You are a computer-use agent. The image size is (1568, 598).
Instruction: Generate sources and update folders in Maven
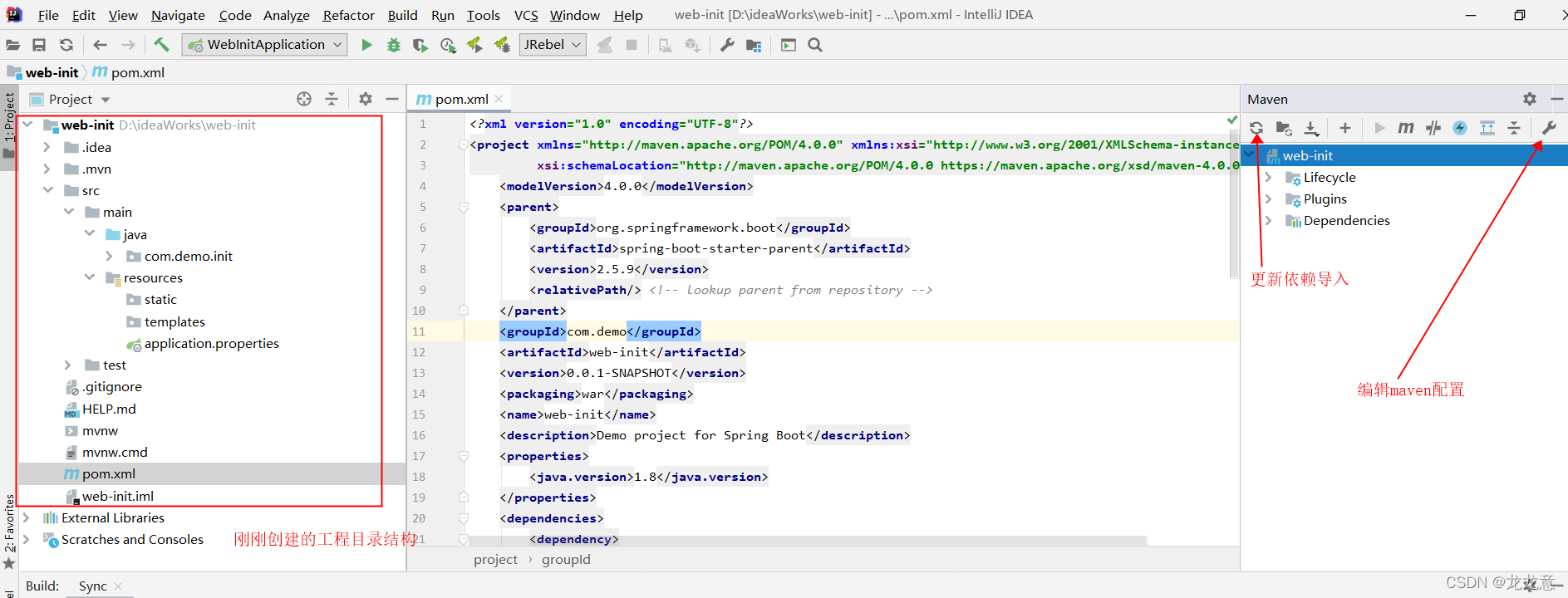(1284, 128)
